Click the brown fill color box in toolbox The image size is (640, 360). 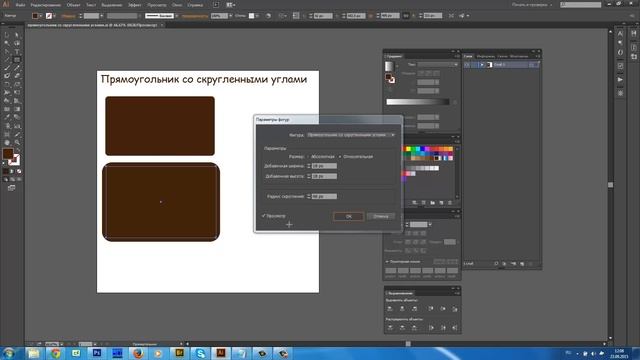pyautogui.click(x=8, y=154)
